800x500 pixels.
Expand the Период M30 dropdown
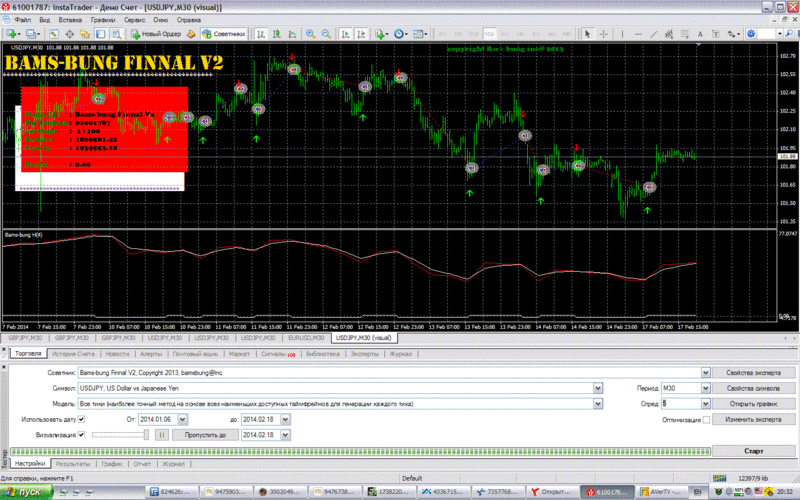pyautogui.click(x=705, y=388)
